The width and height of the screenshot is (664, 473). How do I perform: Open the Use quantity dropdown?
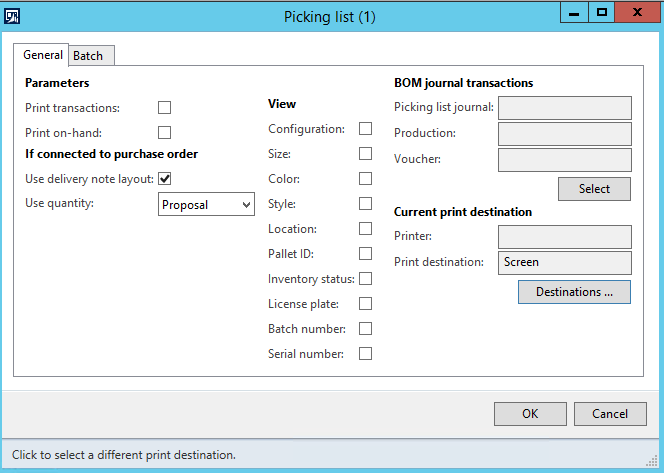[207, 204]
